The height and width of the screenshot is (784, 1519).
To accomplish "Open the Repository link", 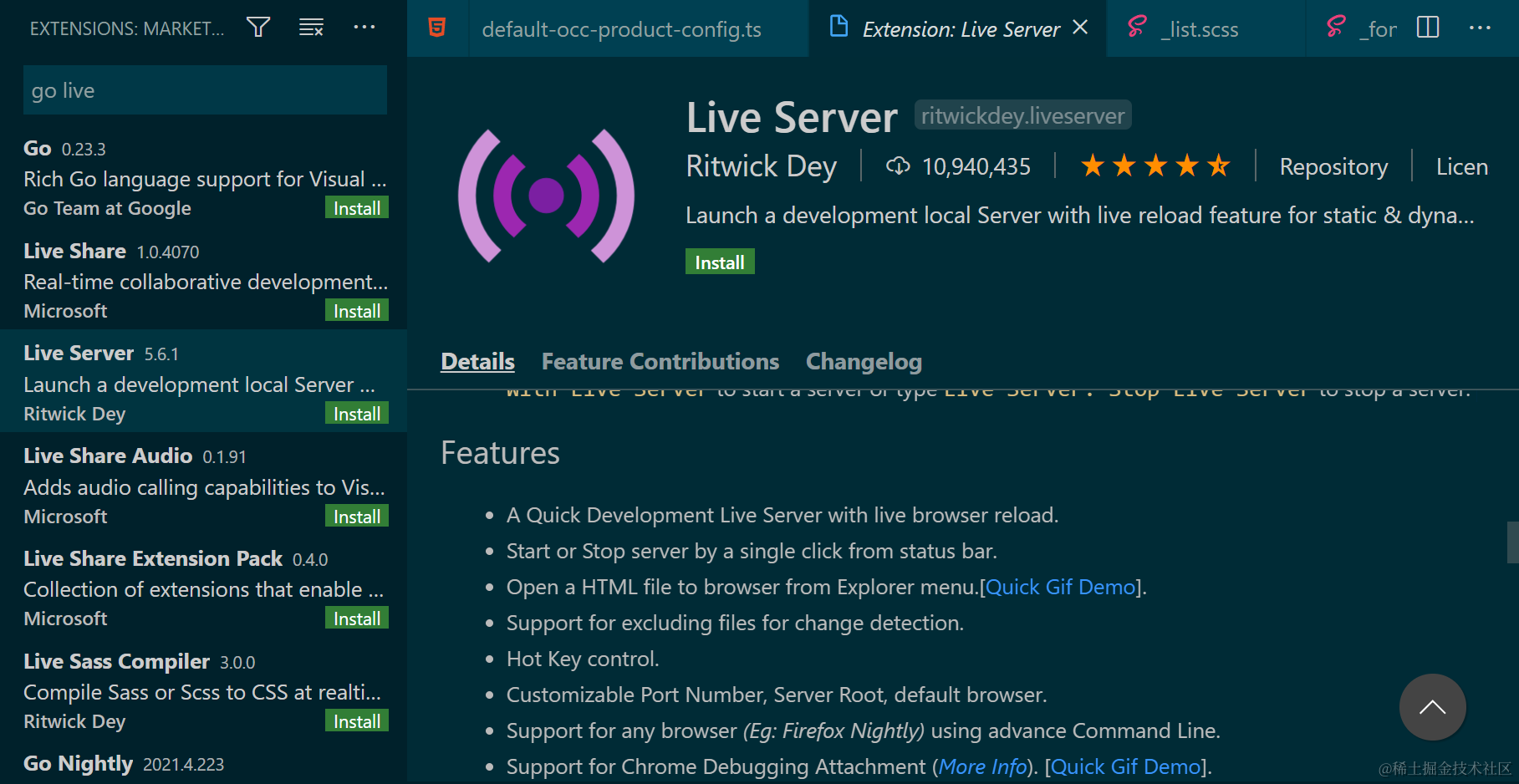I will 1333,166.
